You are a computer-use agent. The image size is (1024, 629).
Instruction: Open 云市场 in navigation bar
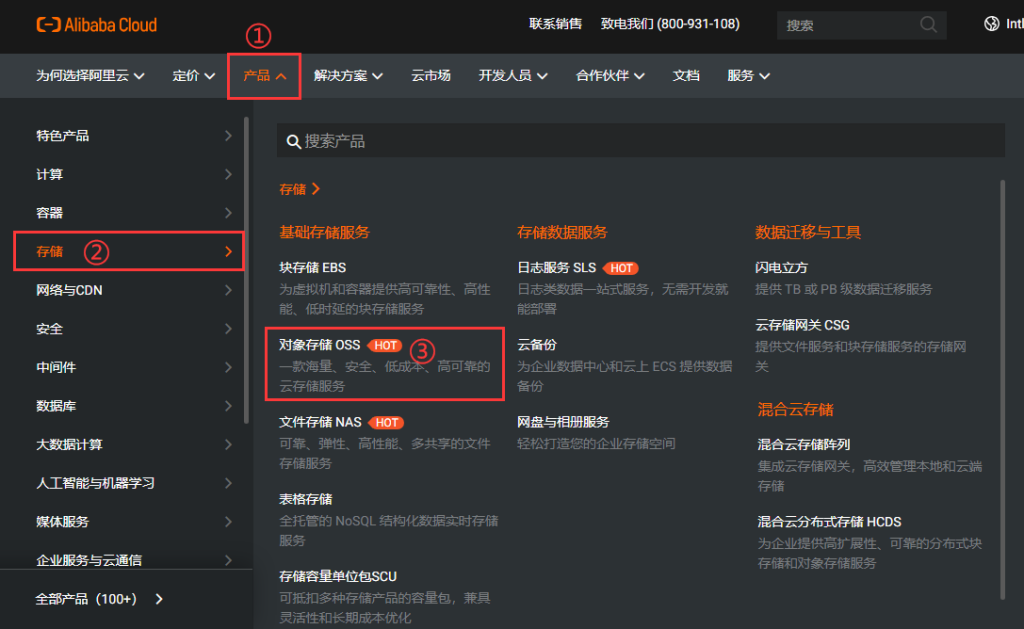430,76
